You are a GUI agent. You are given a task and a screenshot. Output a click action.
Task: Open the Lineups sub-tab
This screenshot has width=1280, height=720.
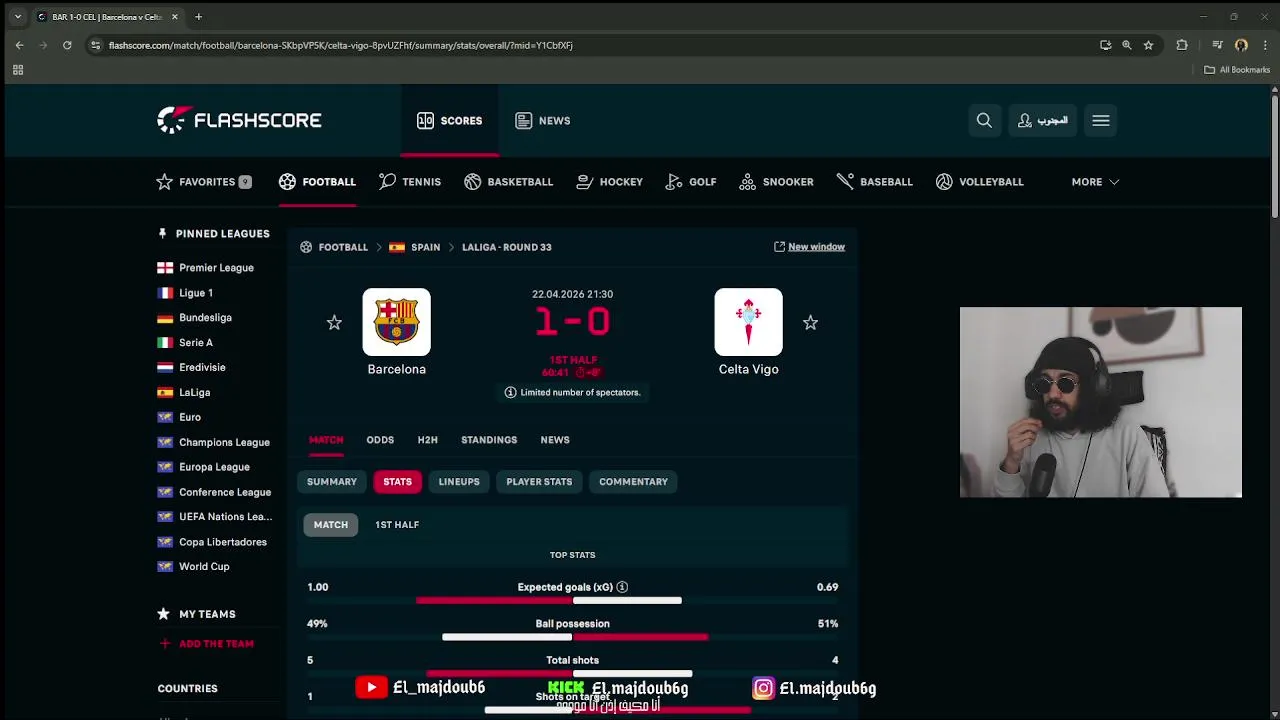tap(459, 482)
